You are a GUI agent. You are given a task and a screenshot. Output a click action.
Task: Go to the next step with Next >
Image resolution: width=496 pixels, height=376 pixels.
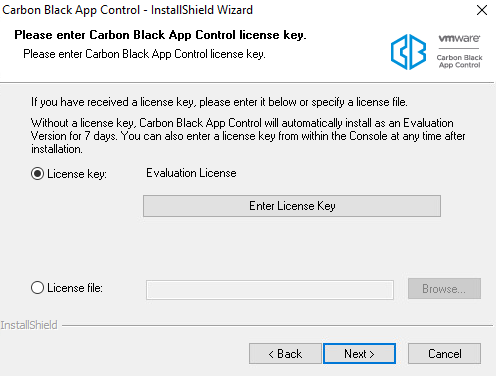pos(360,354)
